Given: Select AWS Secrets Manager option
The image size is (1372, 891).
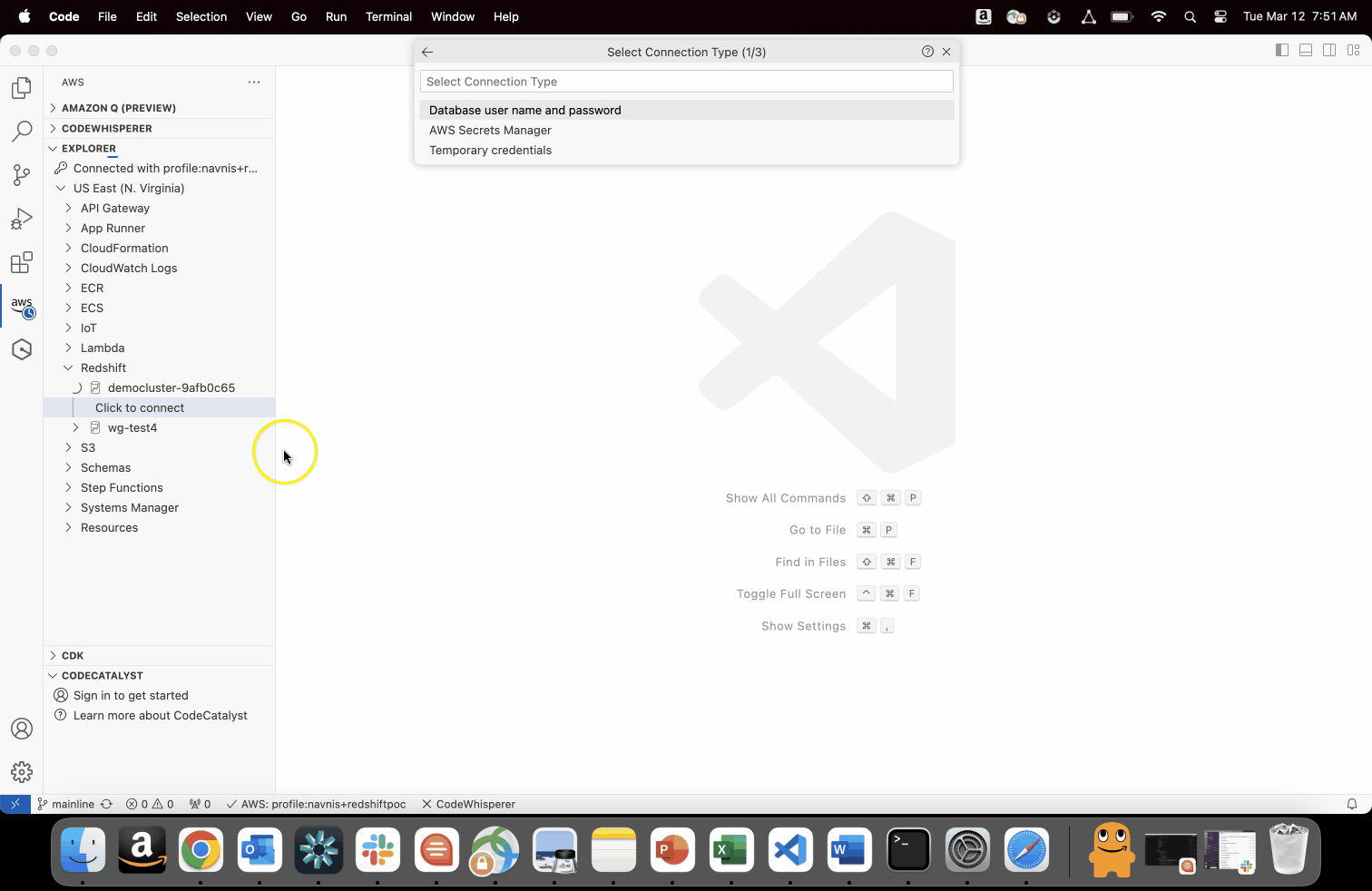Looking at the screenshot, I should point(687,130).
